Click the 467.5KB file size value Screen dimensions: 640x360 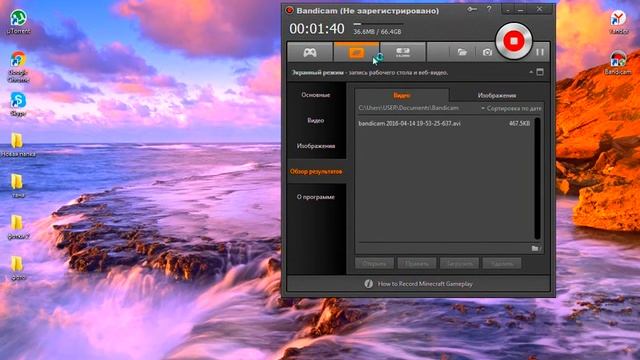click(x=519, y=123)
